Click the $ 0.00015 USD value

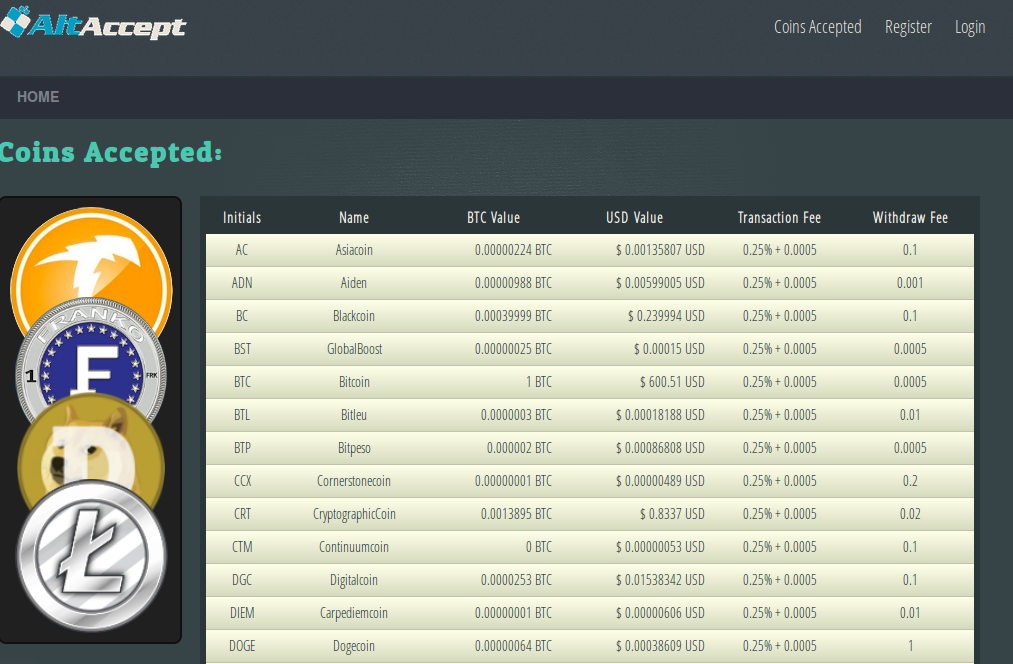pos(669,349)
